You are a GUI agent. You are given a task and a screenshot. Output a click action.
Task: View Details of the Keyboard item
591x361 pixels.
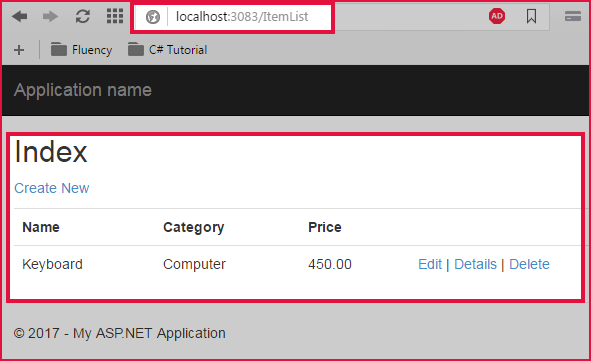click(475, 264)
